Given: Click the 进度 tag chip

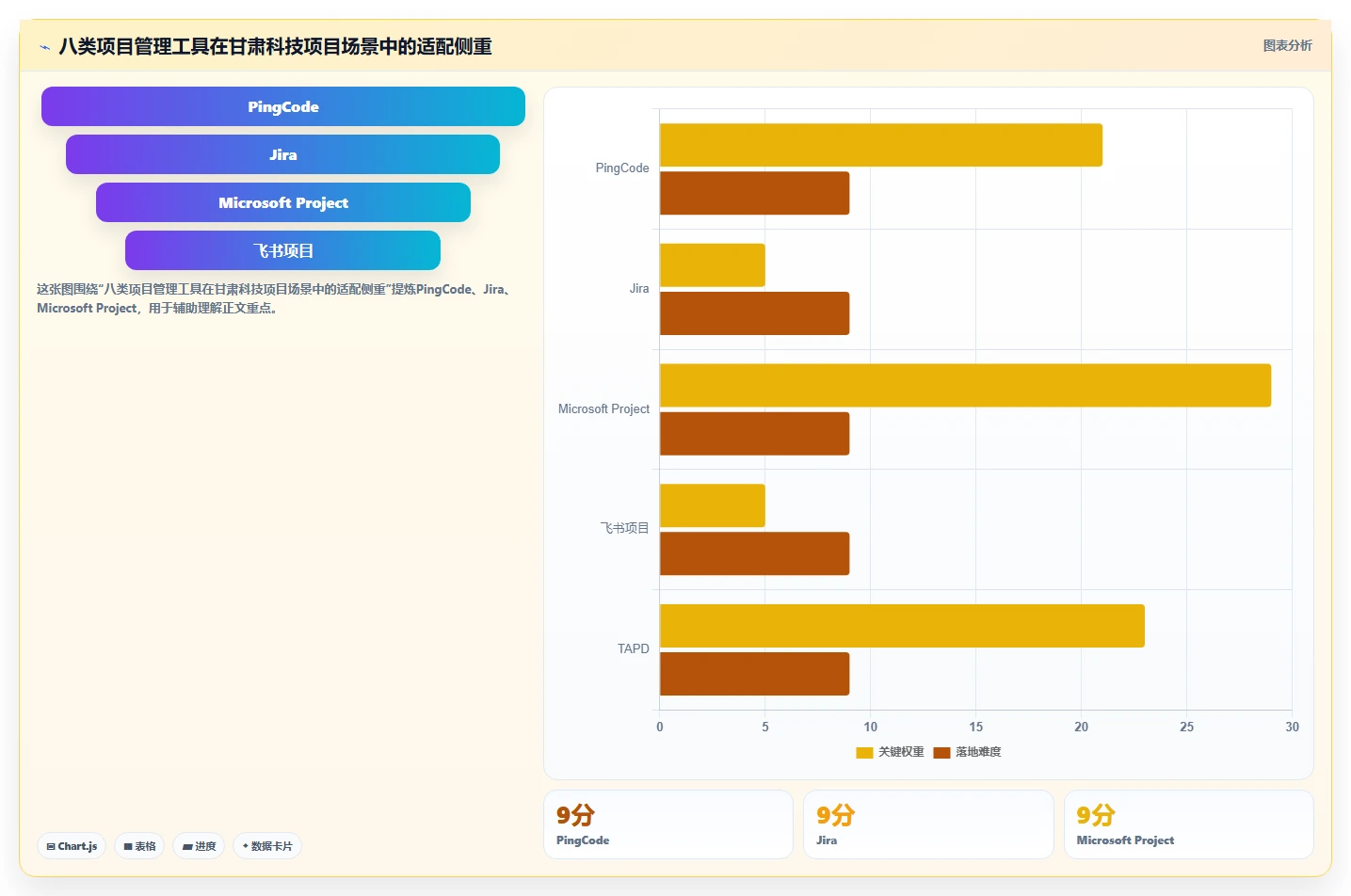Looking at the screenshot, I should (x=199, y=846).
